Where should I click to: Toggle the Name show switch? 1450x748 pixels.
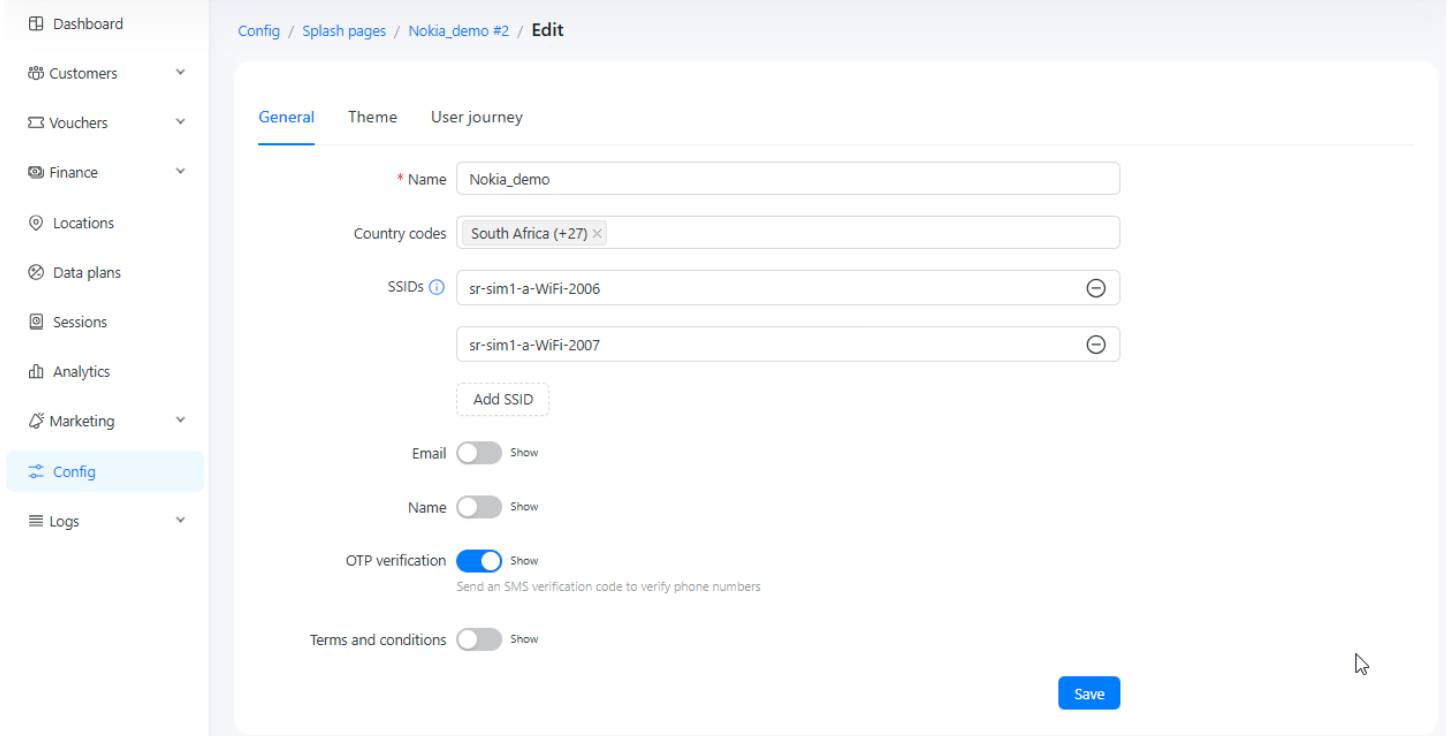tap(479, 507)
